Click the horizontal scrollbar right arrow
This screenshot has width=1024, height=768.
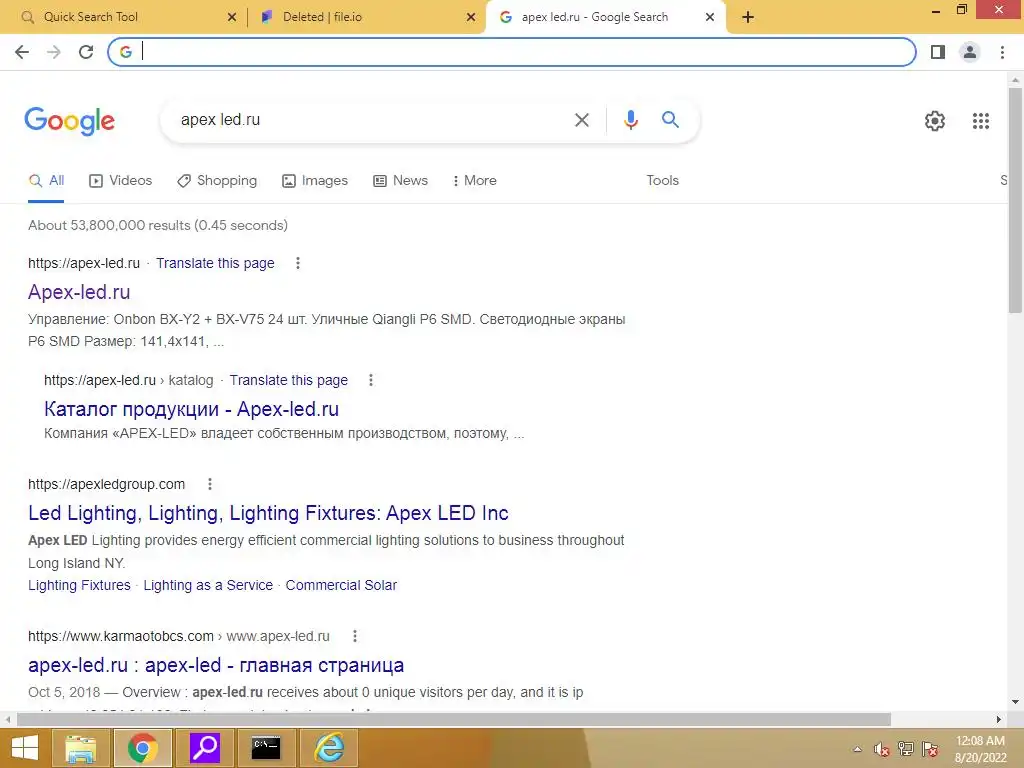point(999,719)
